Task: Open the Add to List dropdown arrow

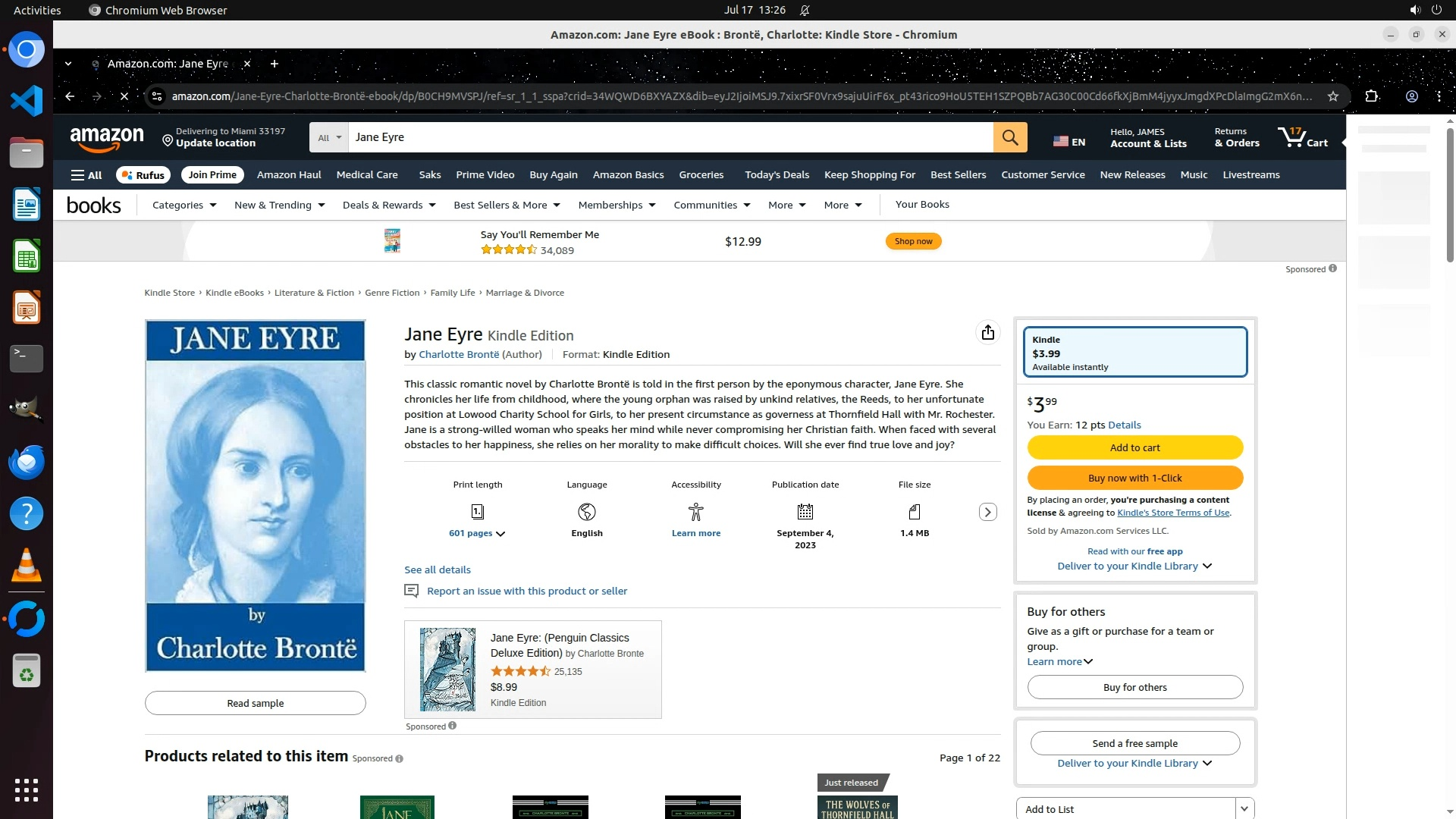Action: click(1244, 809)
